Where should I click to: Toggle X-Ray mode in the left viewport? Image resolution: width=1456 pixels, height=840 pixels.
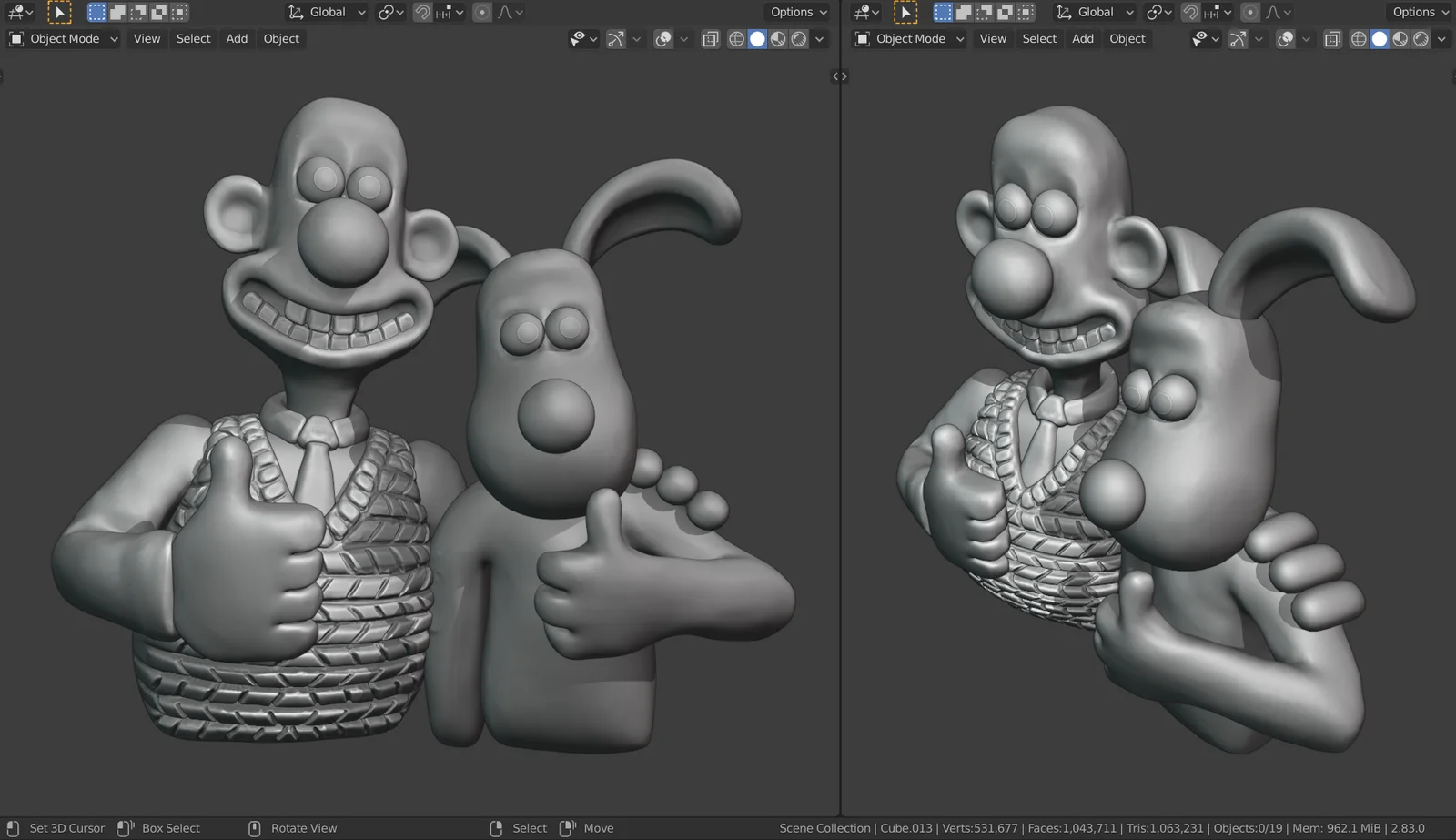tap(710, 38)
